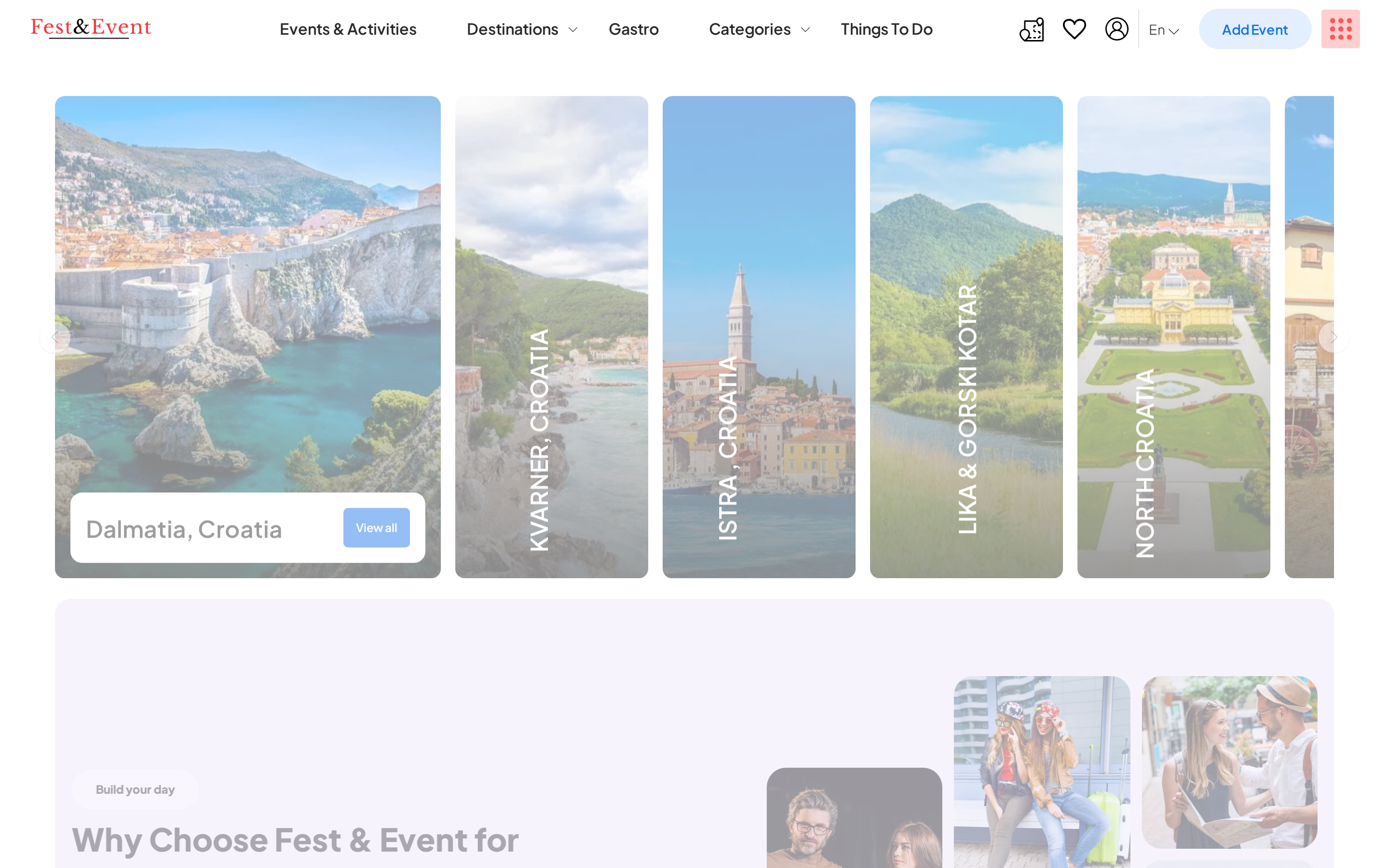Open the trip planner map icon
Image resolution: width=1389 pixels, height=868 pixels.
point(1032,29)
